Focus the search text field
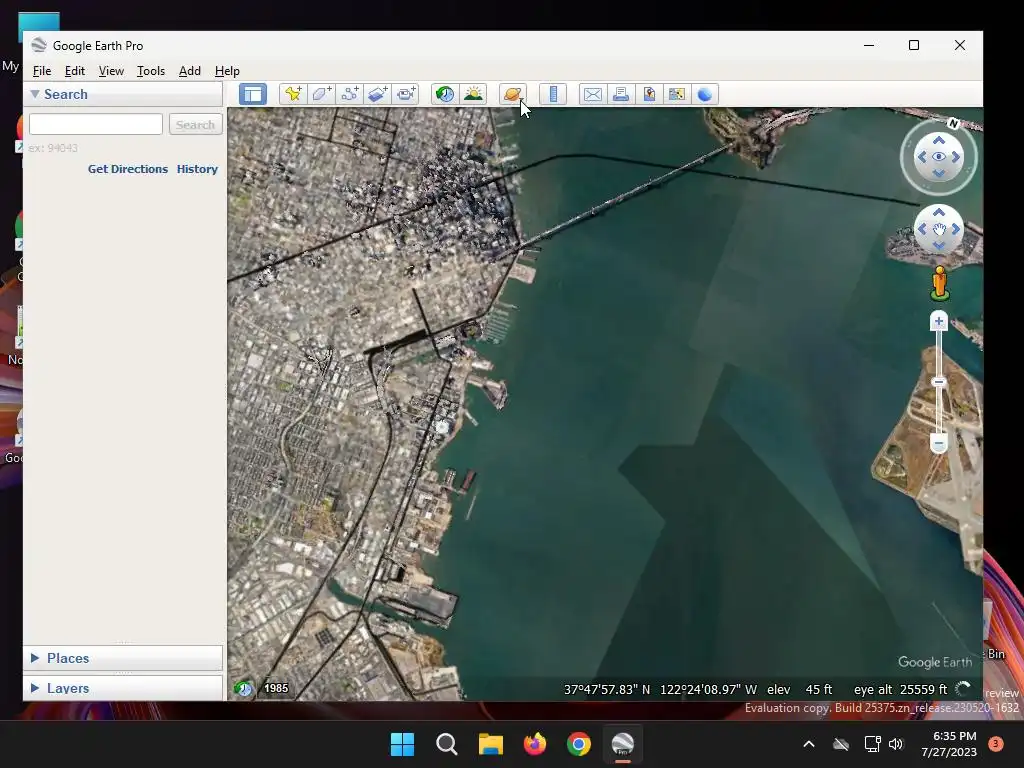Viewport: 1024px width, 768px height. click(96, 124)
